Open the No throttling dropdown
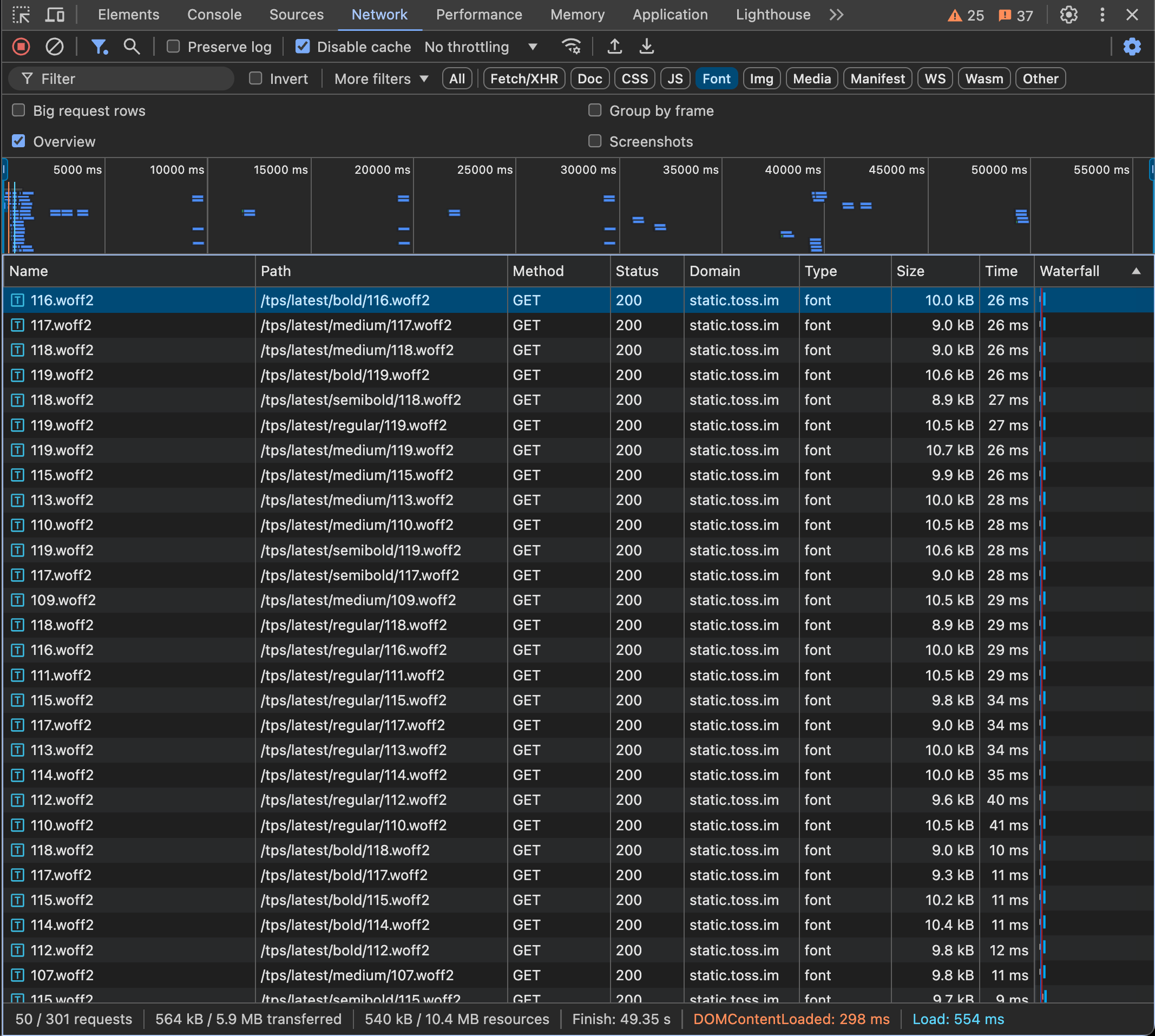This screenshot has width=1155, height=1036. 481,47
